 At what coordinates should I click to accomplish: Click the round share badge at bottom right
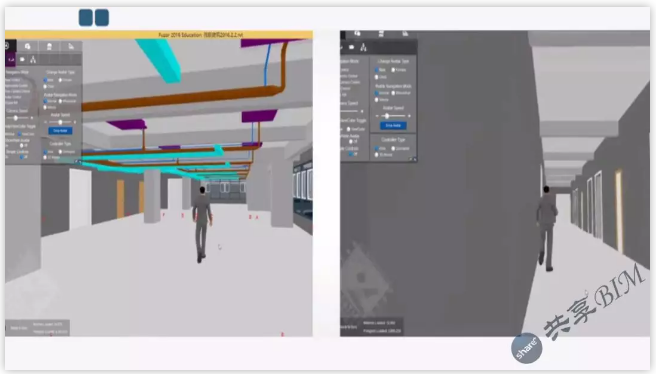[x=527, y=348]
